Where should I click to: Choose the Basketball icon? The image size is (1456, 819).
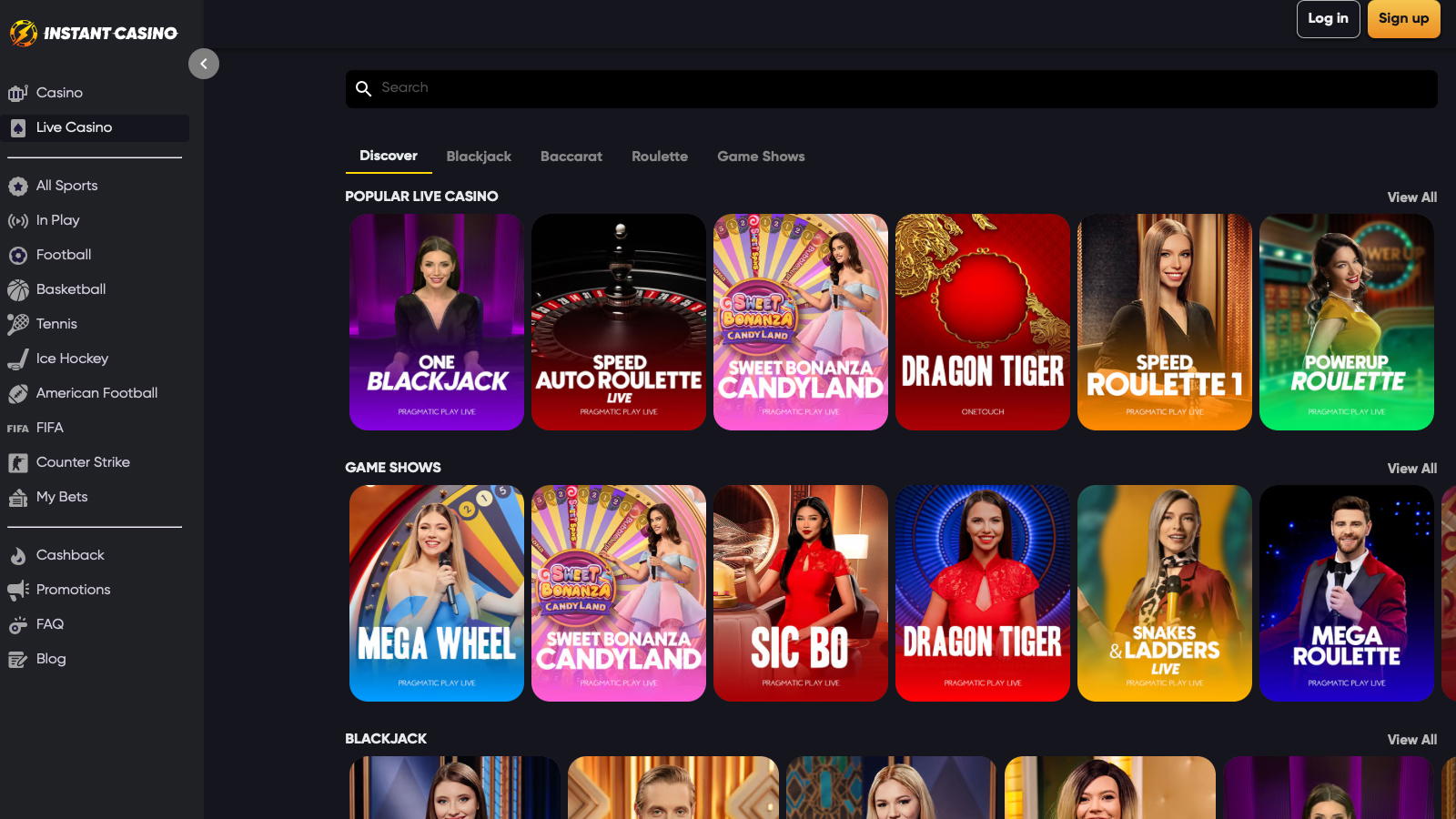point(18,290)
